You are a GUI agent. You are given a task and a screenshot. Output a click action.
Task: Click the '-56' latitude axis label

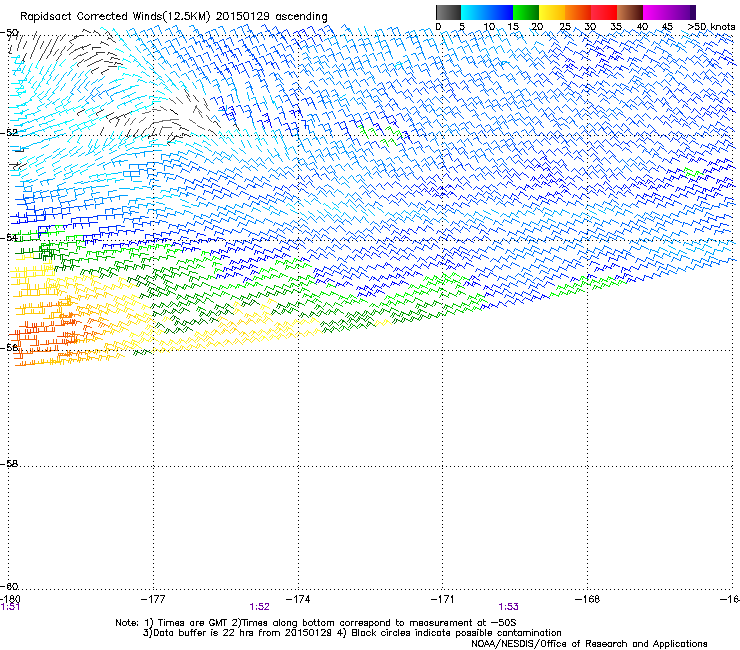click(x=10, y=347)
